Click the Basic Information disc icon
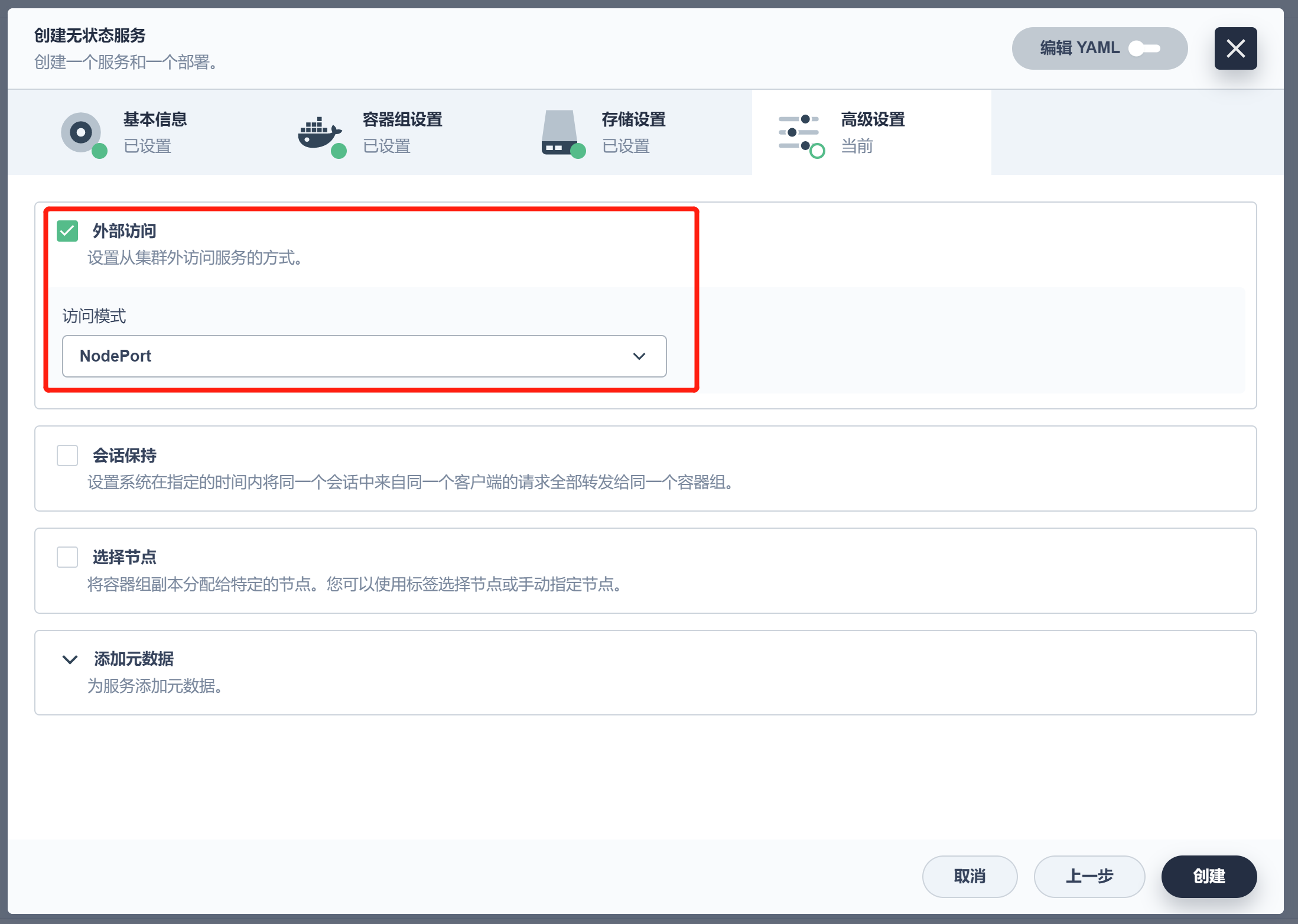 [82, 132]
